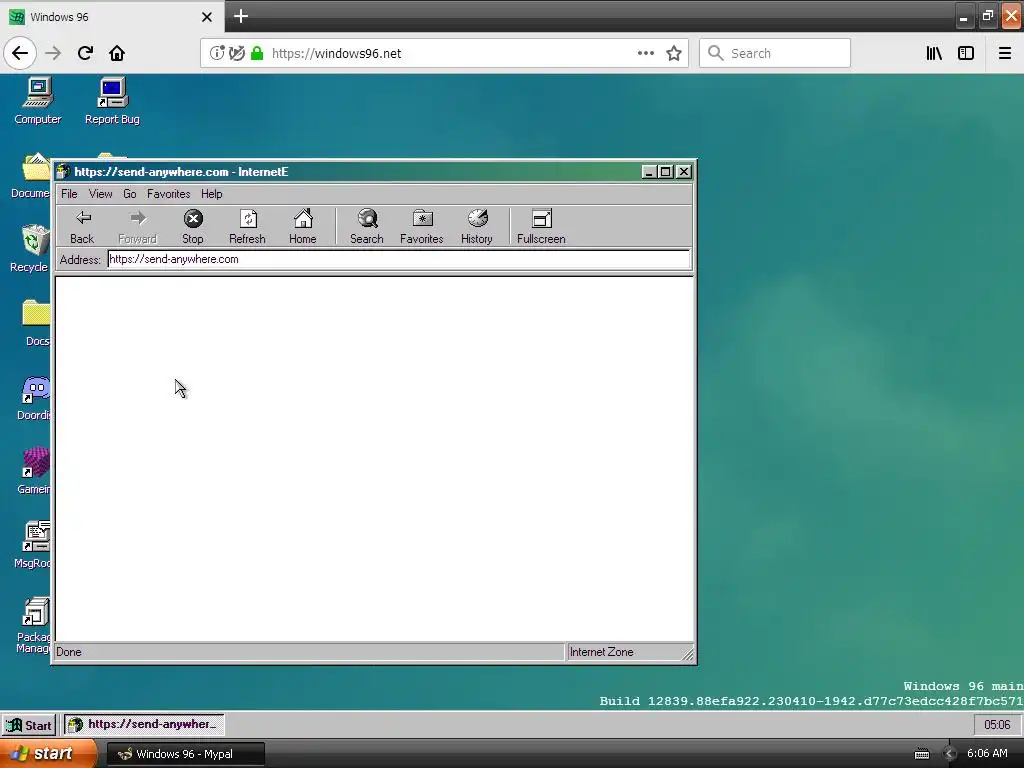Open Search in the InternetE toolbar
The width and height of the screenshot is (1024, 768).
(367, 227)
